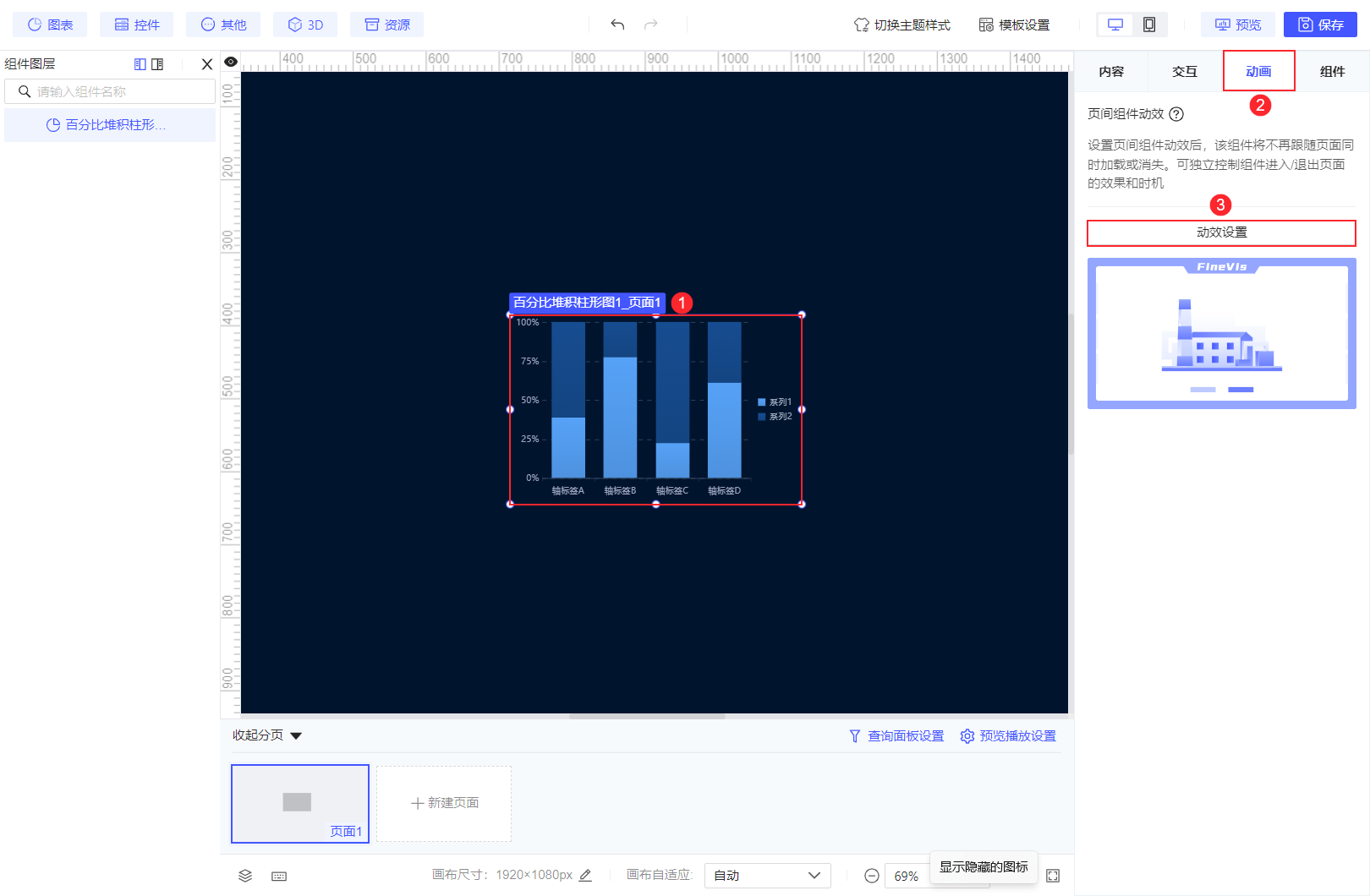Click the redo arrow icon
Screen dimensions: 1370x896
[650, 25]
